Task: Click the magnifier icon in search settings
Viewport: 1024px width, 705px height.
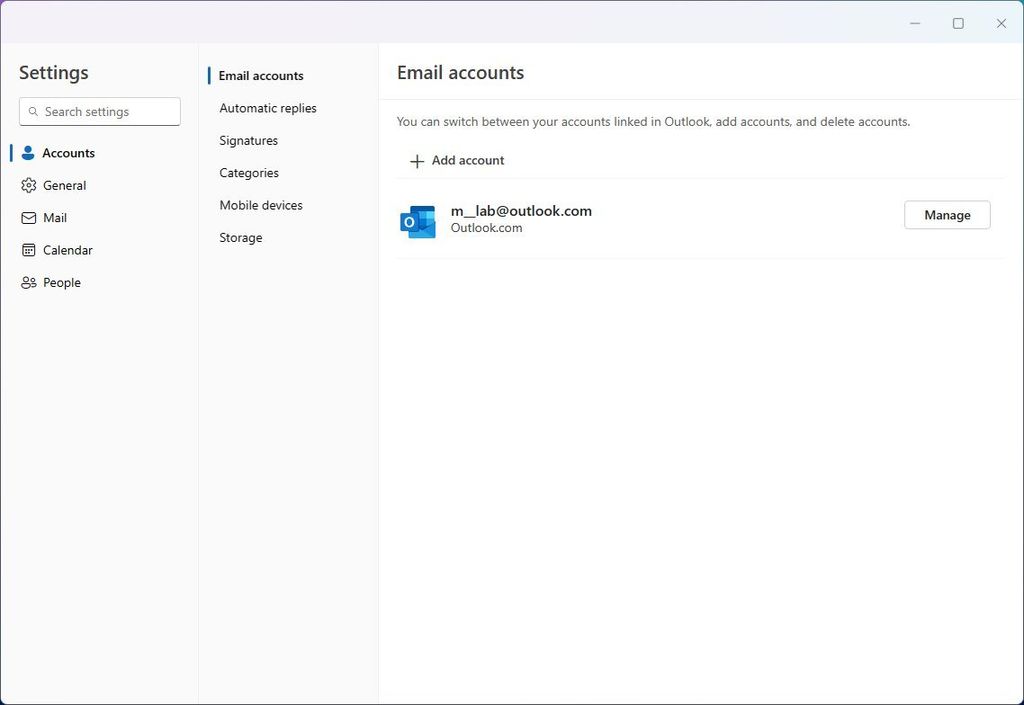Action: click(35, 111)
